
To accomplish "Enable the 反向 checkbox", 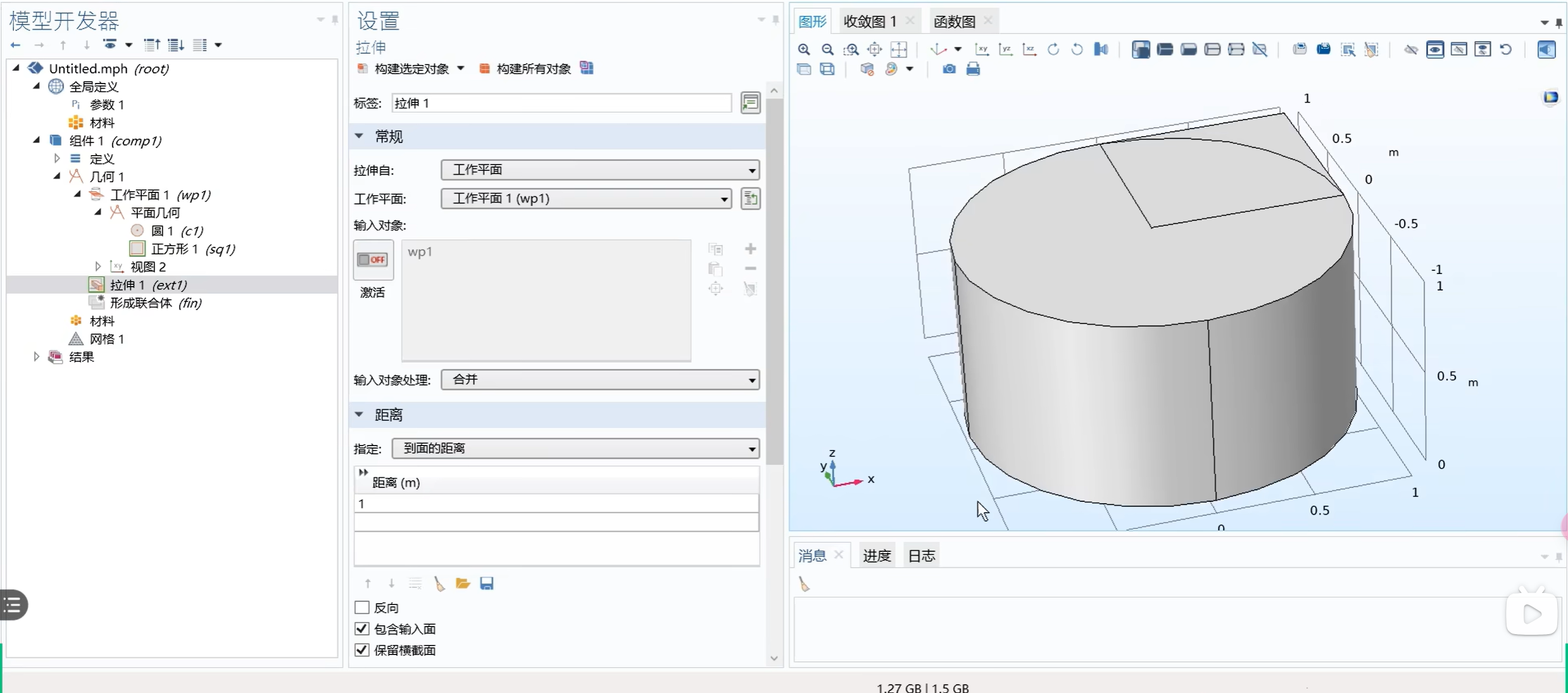I will coord(362,608).
